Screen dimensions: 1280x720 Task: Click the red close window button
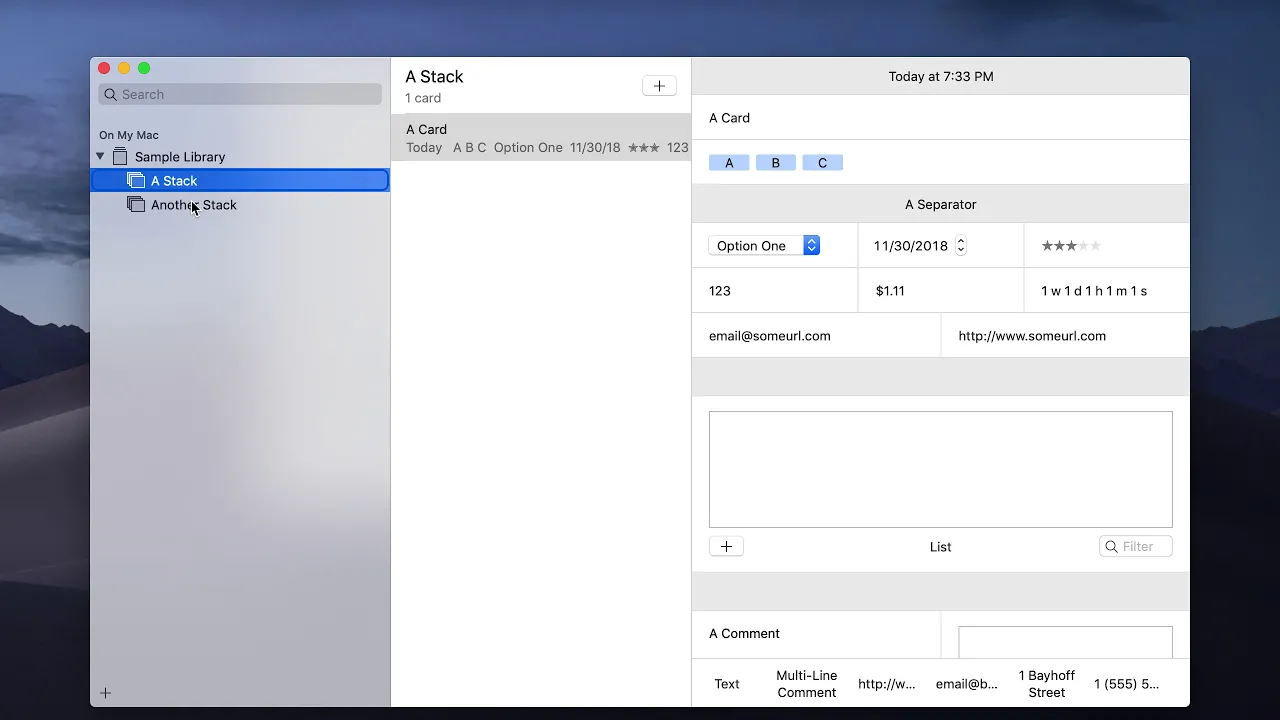coord(104,68)
